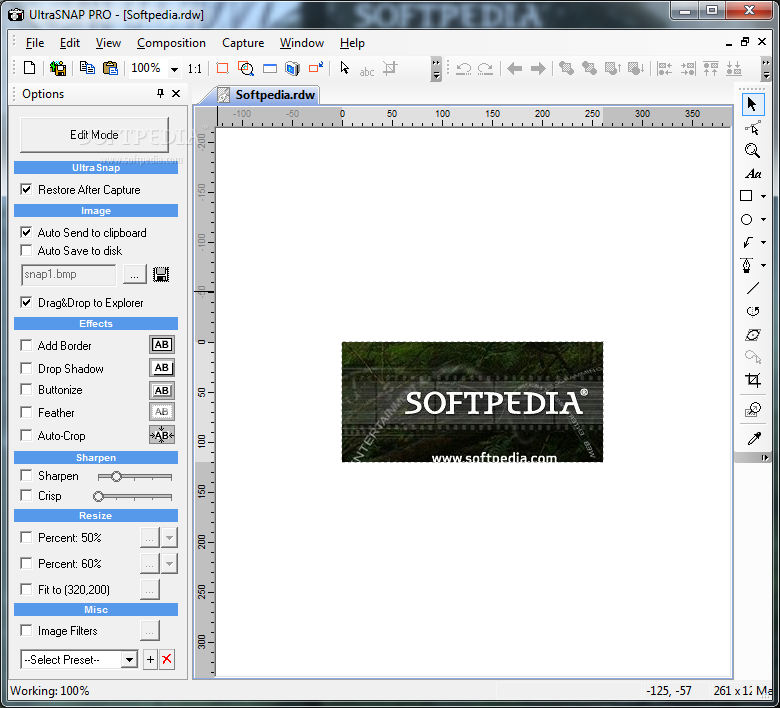Add a new preset with the plus button
Viewport: 780px width, 708px height.
[150, 660]
